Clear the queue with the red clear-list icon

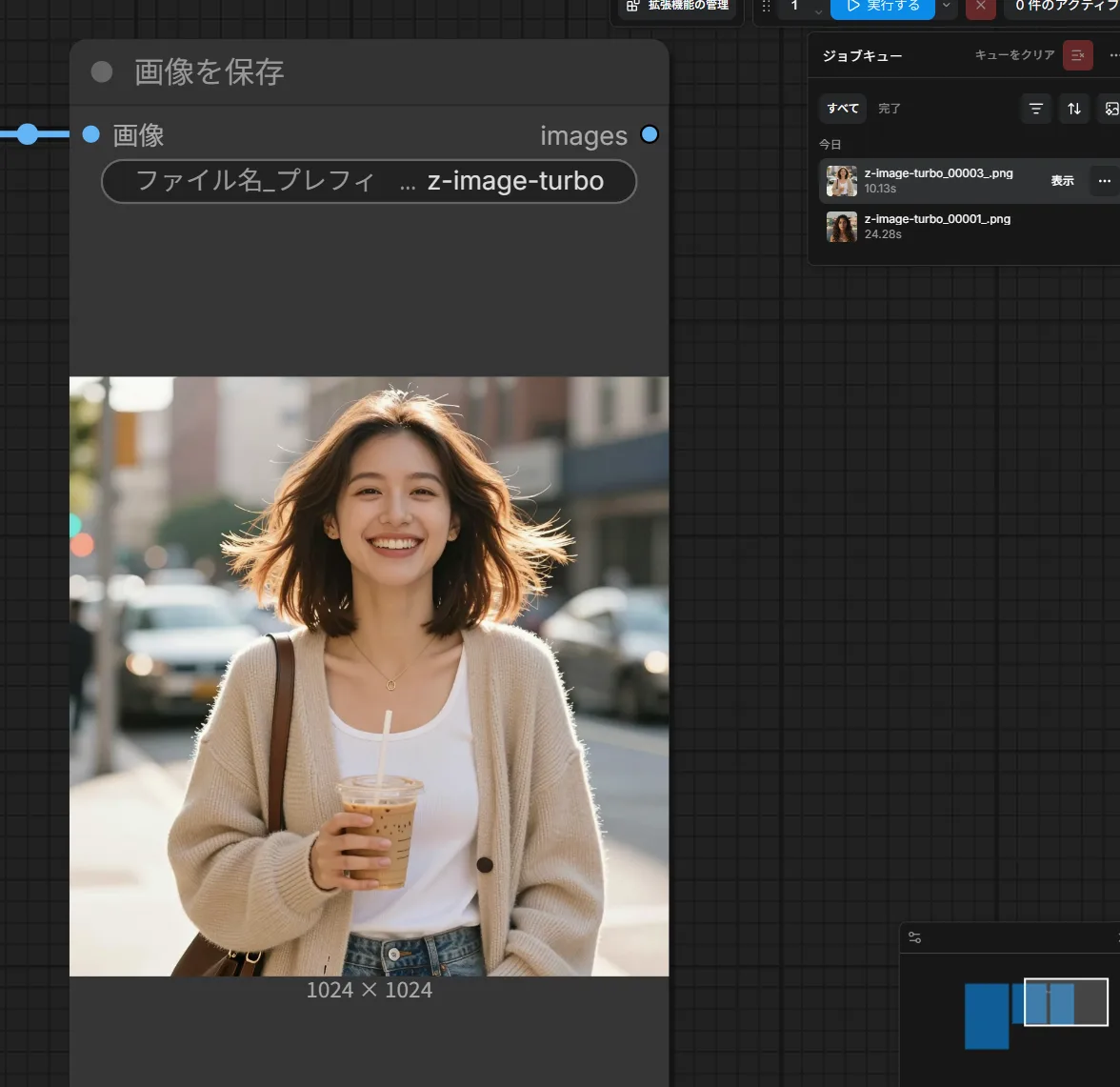(x=1077, y=55)
